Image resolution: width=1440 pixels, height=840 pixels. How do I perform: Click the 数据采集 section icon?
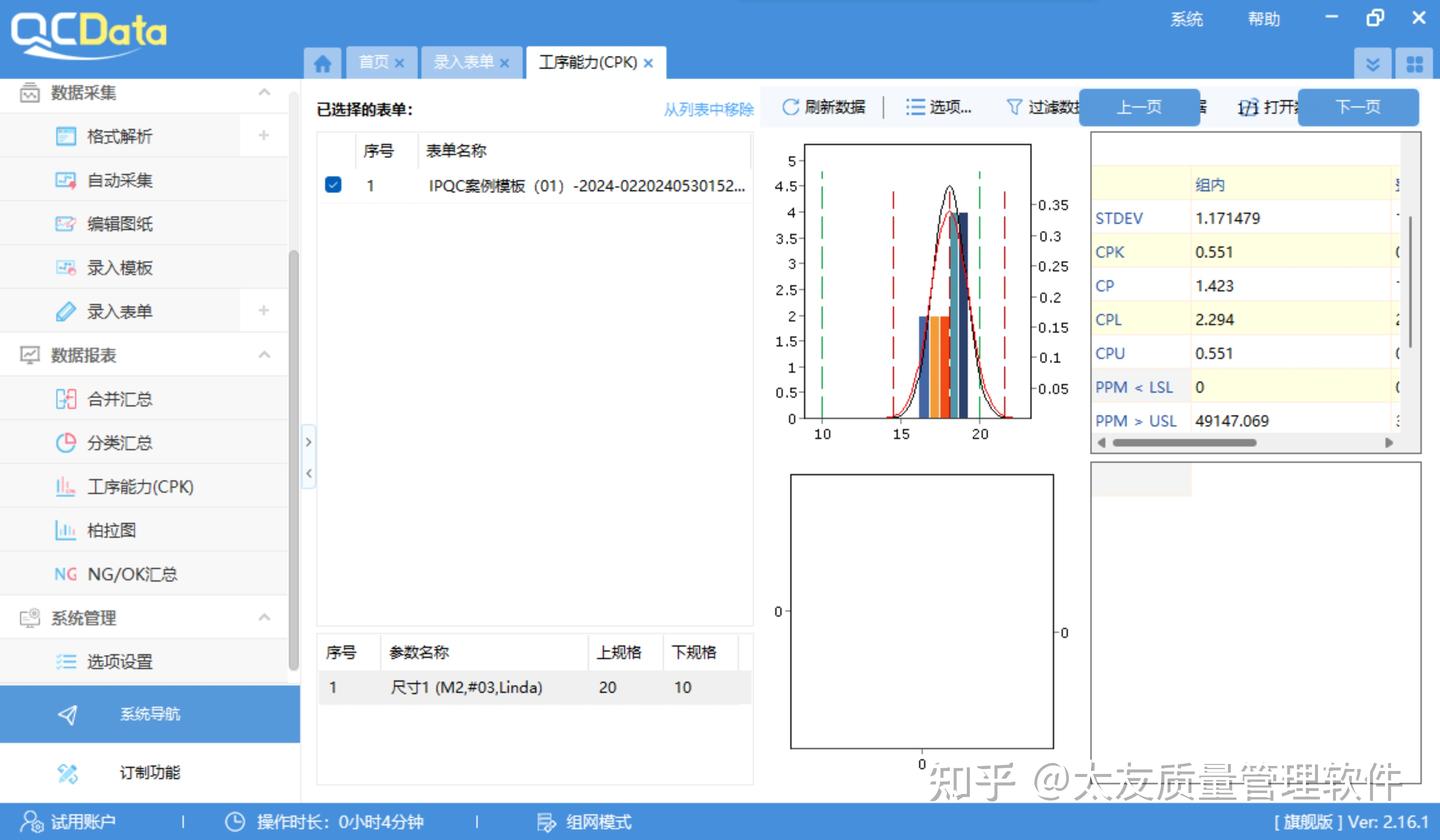tap(30, 92)
